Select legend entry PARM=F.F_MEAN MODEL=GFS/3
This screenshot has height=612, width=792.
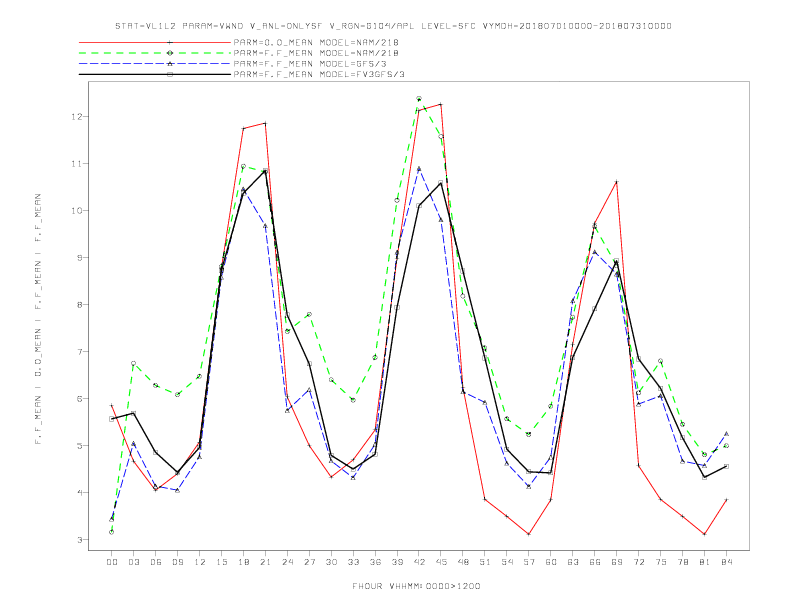(x=310, y=64)
